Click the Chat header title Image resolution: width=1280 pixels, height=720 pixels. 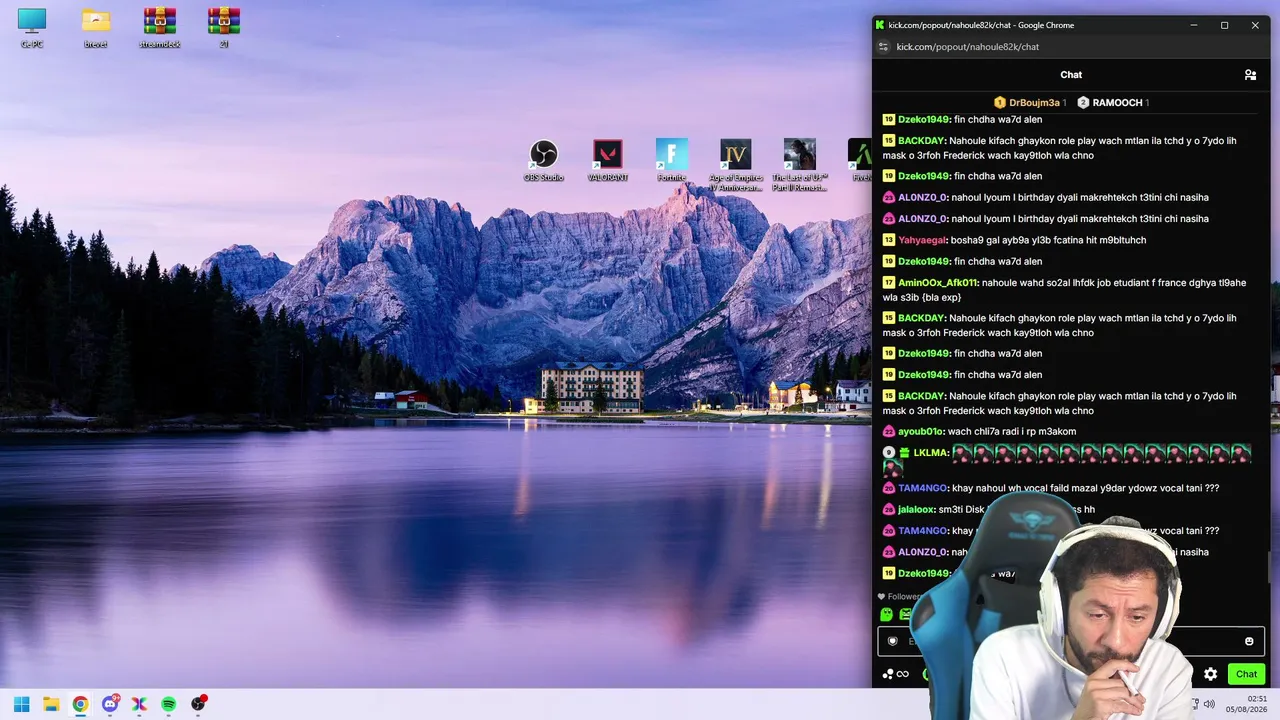point(1071,75)
